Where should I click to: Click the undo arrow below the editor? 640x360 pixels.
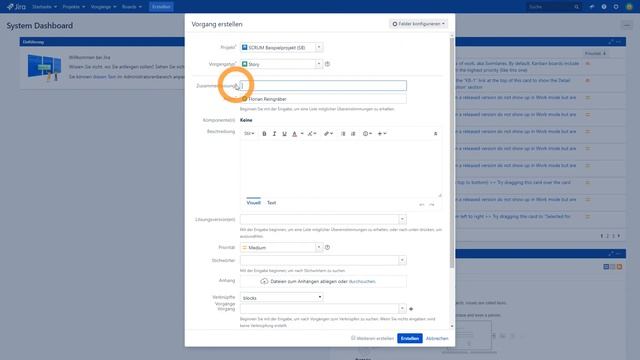[x=422, y=204]
